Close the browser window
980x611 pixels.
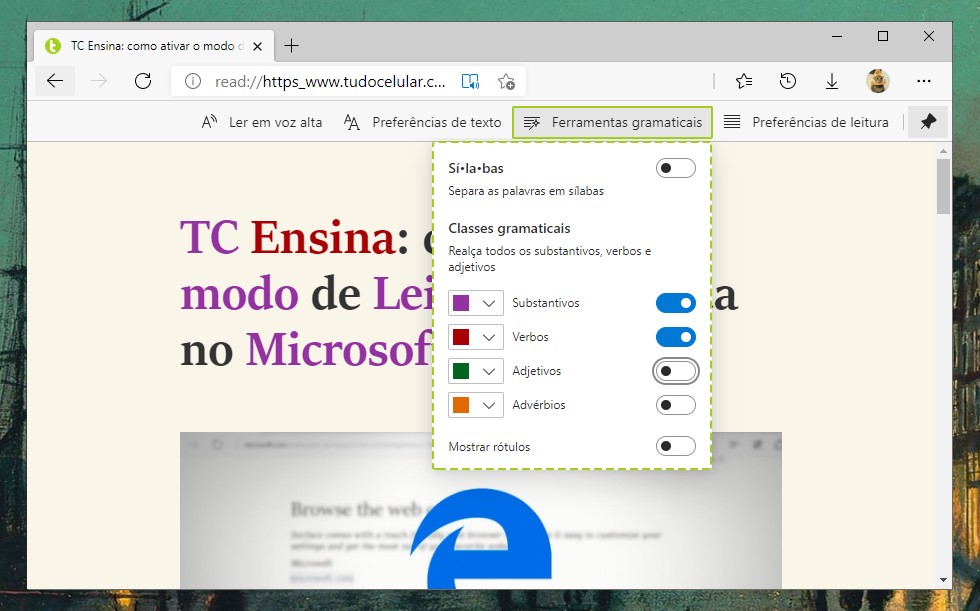tap(929, 36)
